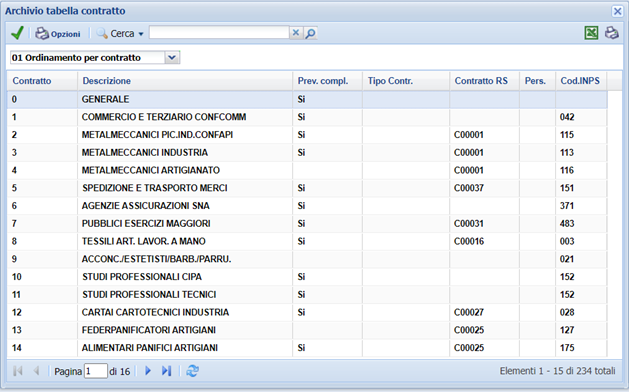Export table to Excel
Image resolution: width=629 pixels, height=392 pixels.
[x=591, y=33]
